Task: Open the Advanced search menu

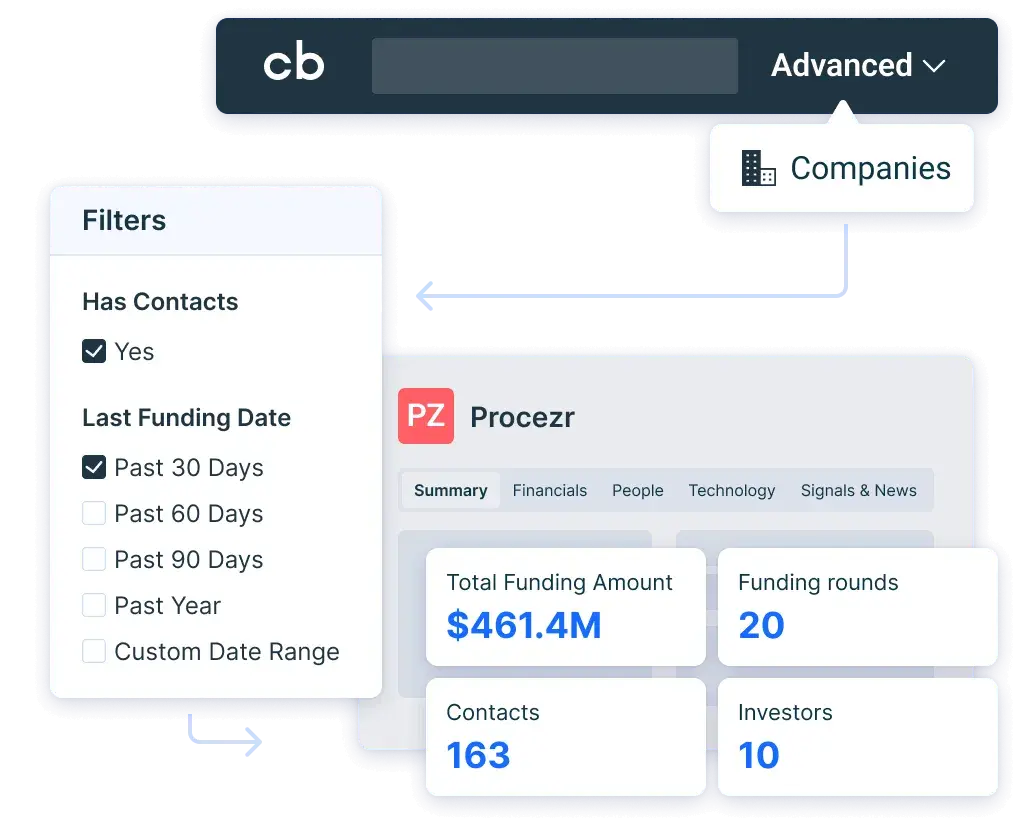Action: (x=842, y=66)
